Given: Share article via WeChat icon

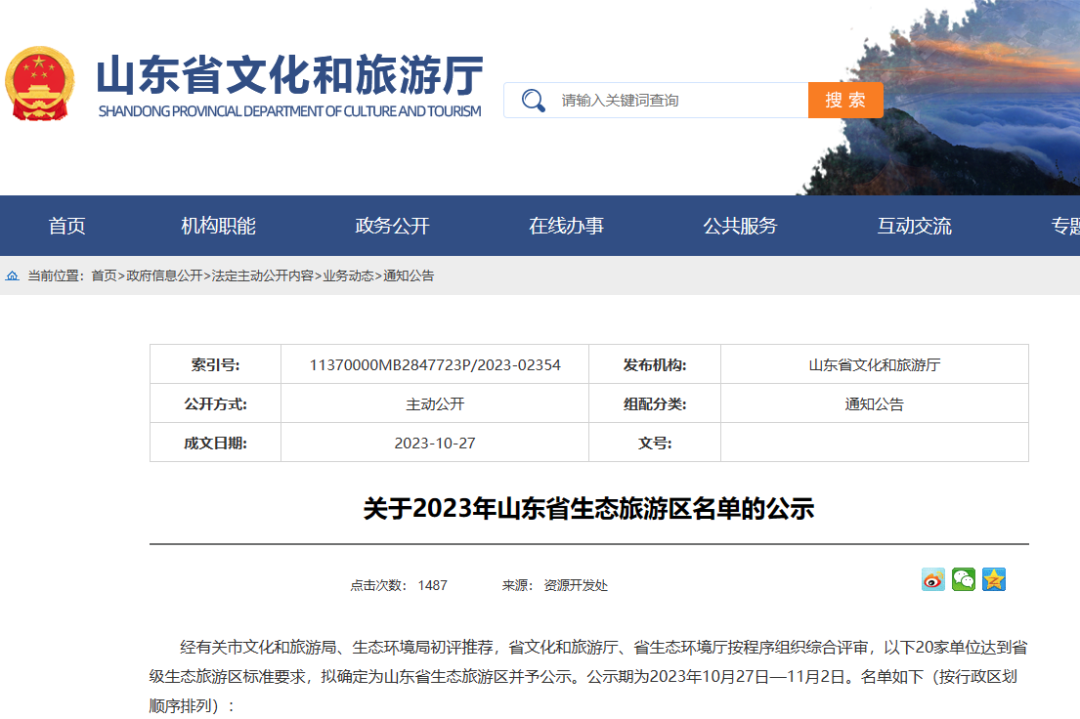Looking at the screenshot, I should [x=963, y=579].
